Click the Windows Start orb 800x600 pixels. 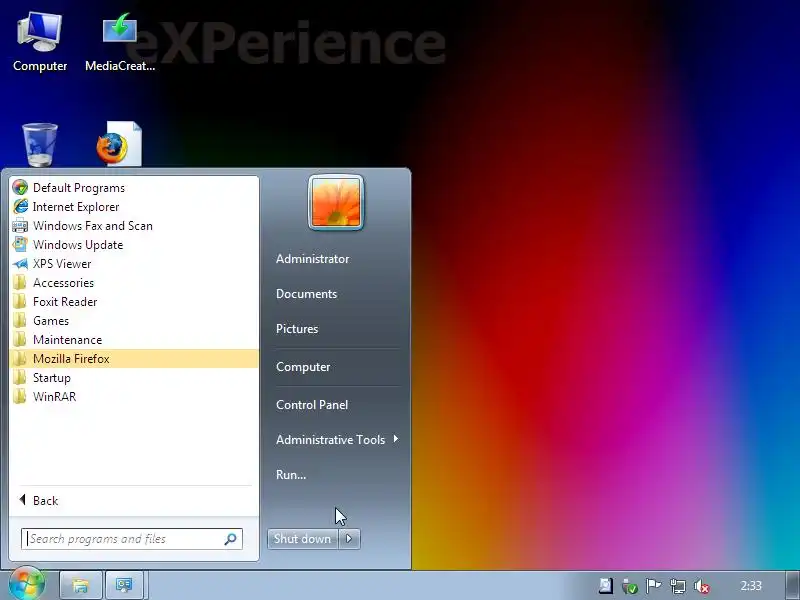click(x=26, y=584)
